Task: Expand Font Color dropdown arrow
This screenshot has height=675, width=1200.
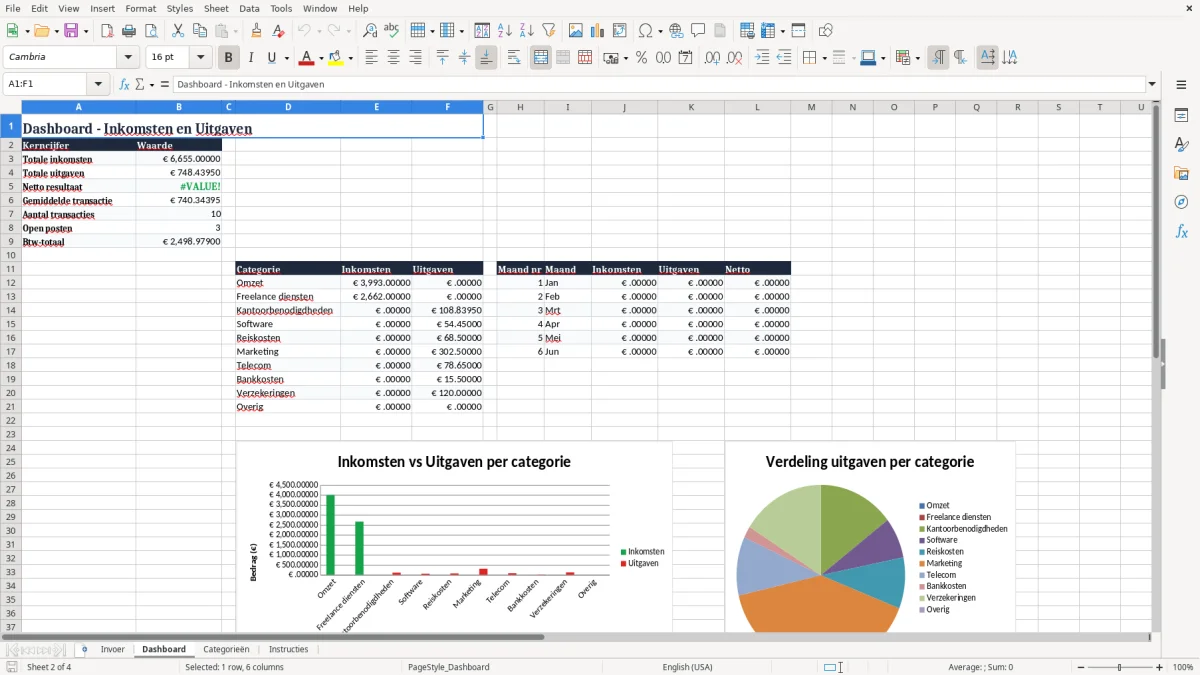Action: coord(321,58)
